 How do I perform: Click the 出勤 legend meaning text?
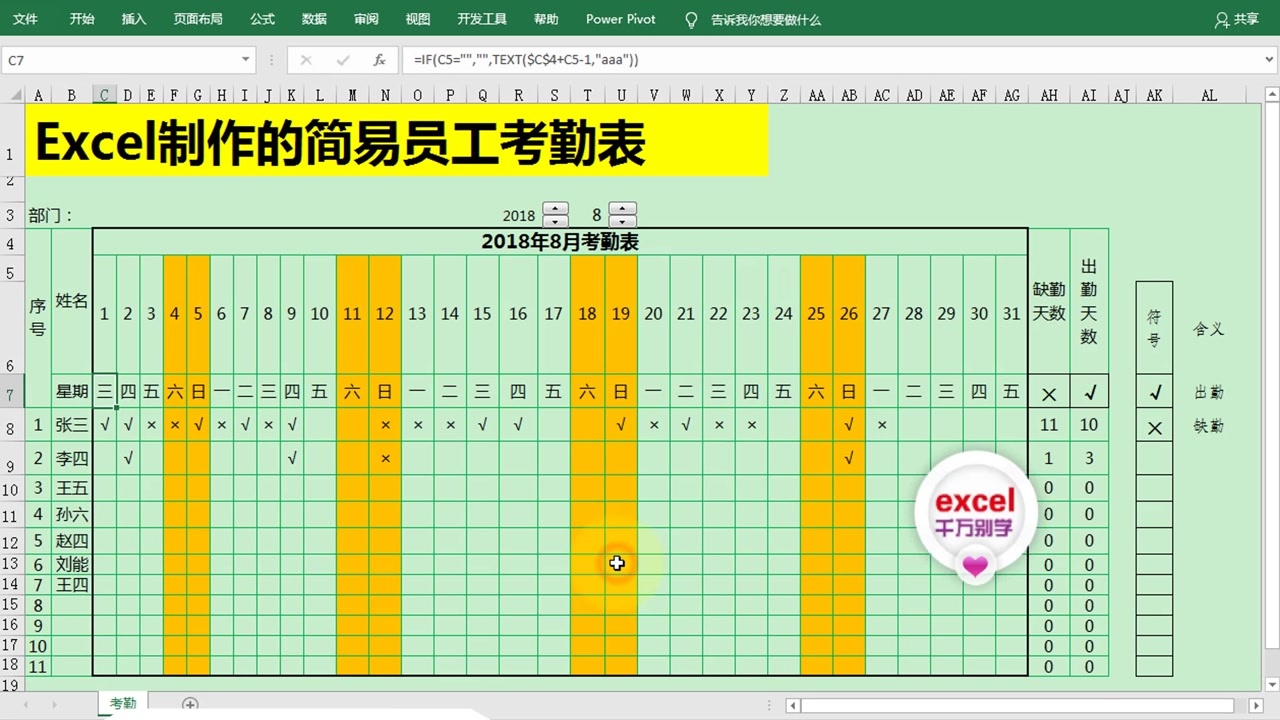(1209, 393)
